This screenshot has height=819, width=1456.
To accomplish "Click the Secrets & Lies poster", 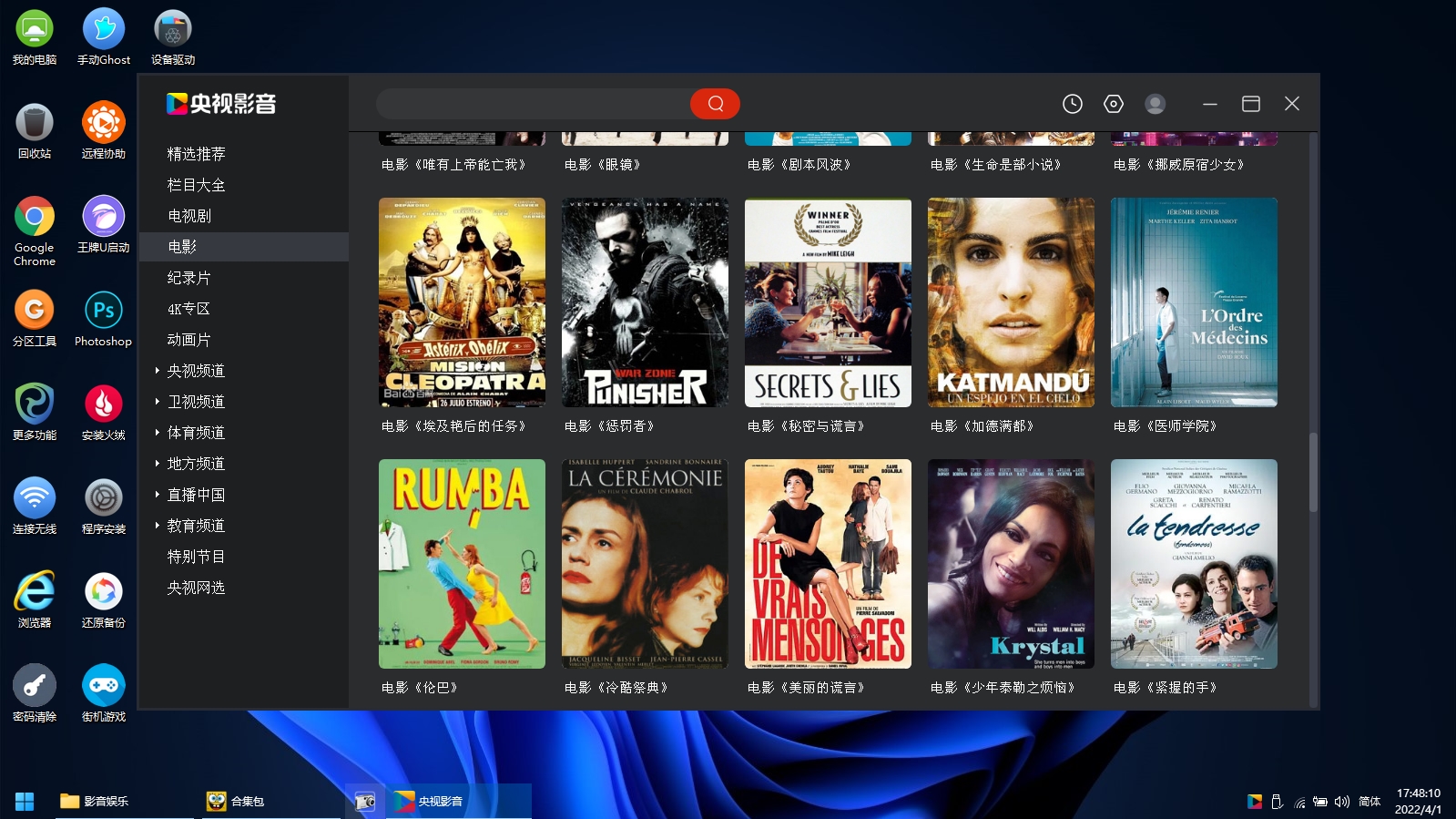I will point(828,302).
